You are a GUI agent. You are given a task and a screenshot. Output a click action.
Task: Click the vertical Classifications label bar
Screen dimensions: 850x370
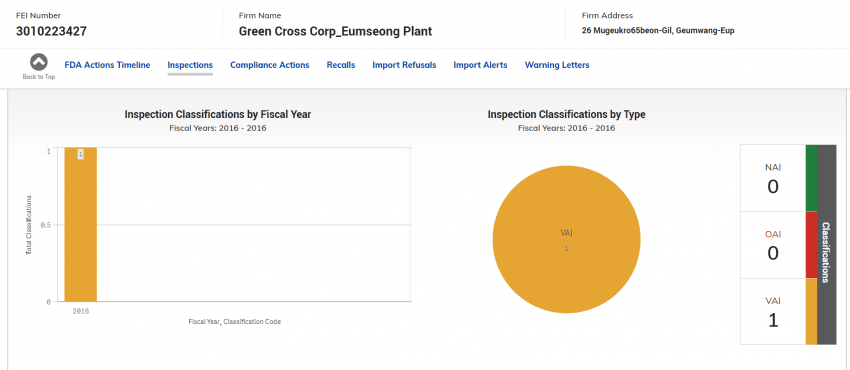pos(826,244)
